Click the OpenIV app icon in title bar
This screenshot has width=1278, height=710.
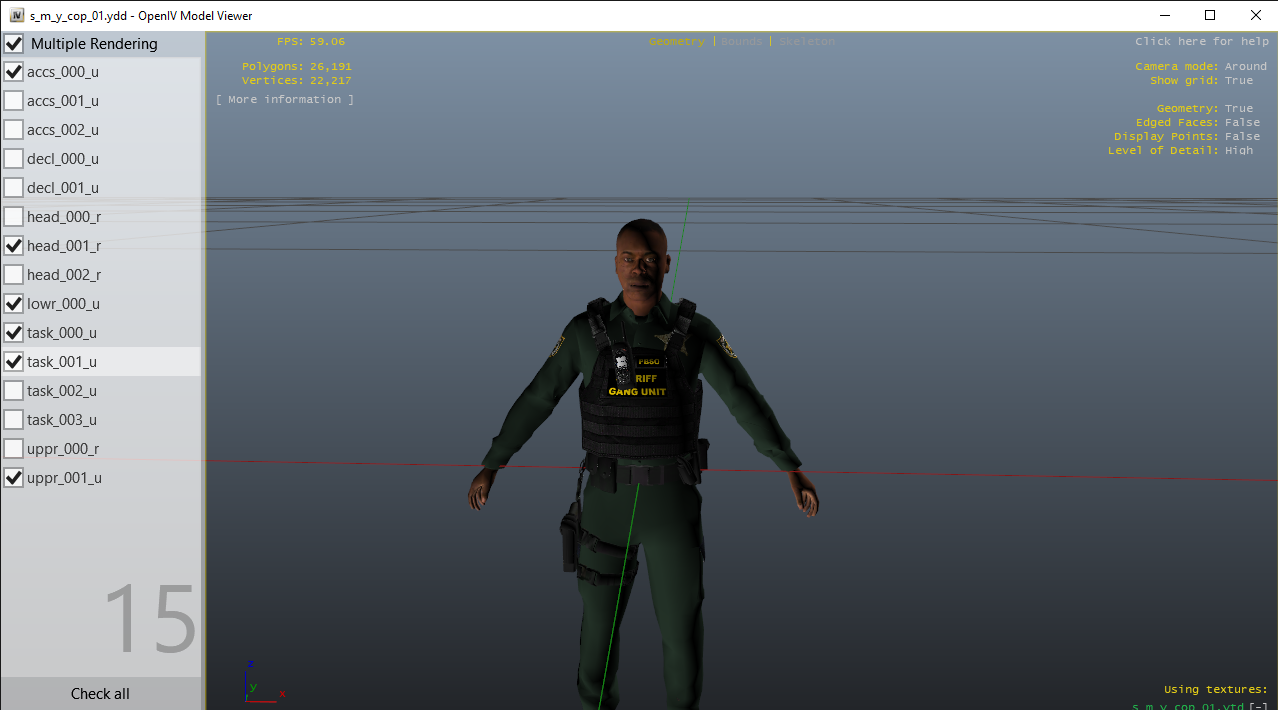17,16
